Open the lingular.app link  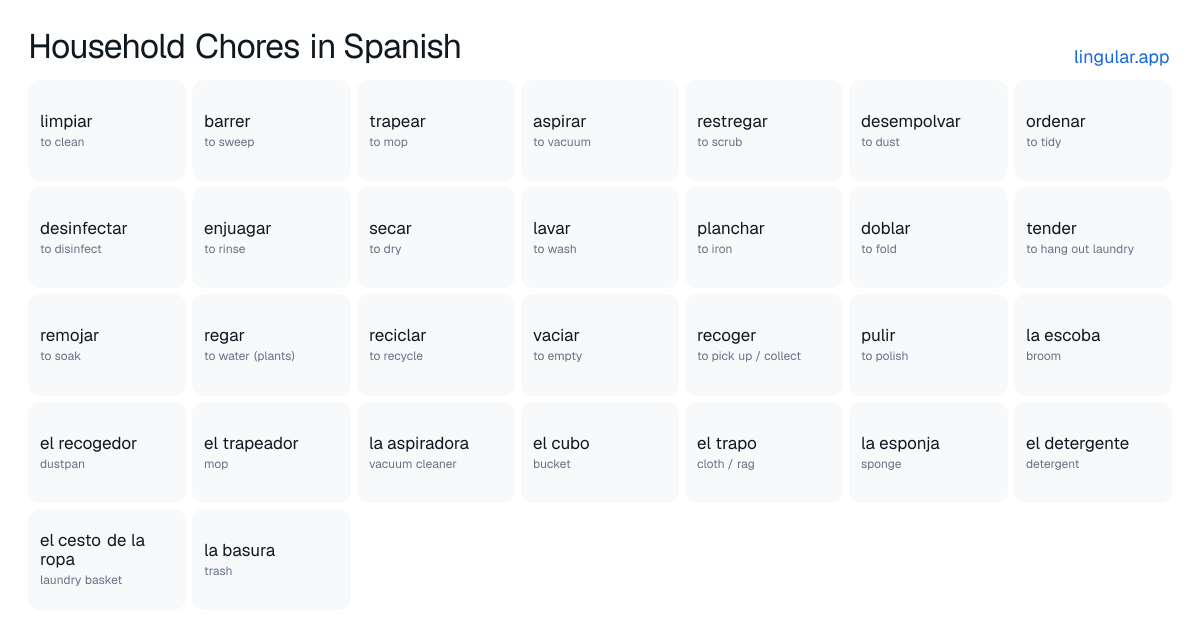(x=1121, y=57)
